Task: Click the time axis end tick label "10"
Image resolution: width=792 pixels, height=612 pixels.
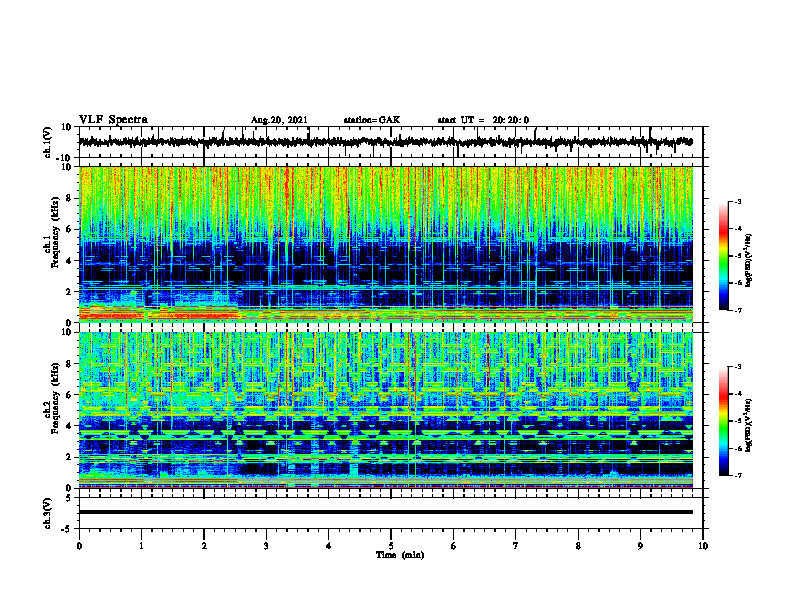Action: (x=703, y=546)
